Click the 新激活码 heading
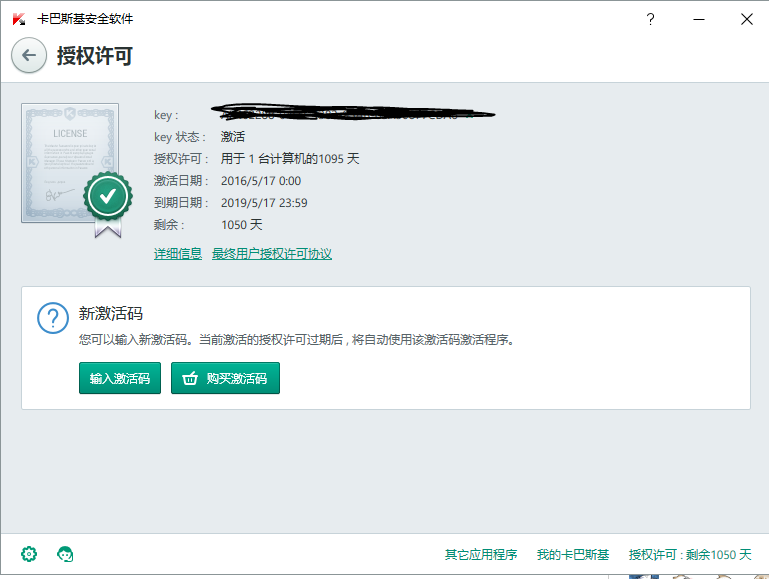The width and height of the screenshot is (769, 579). tap(111, 313)
